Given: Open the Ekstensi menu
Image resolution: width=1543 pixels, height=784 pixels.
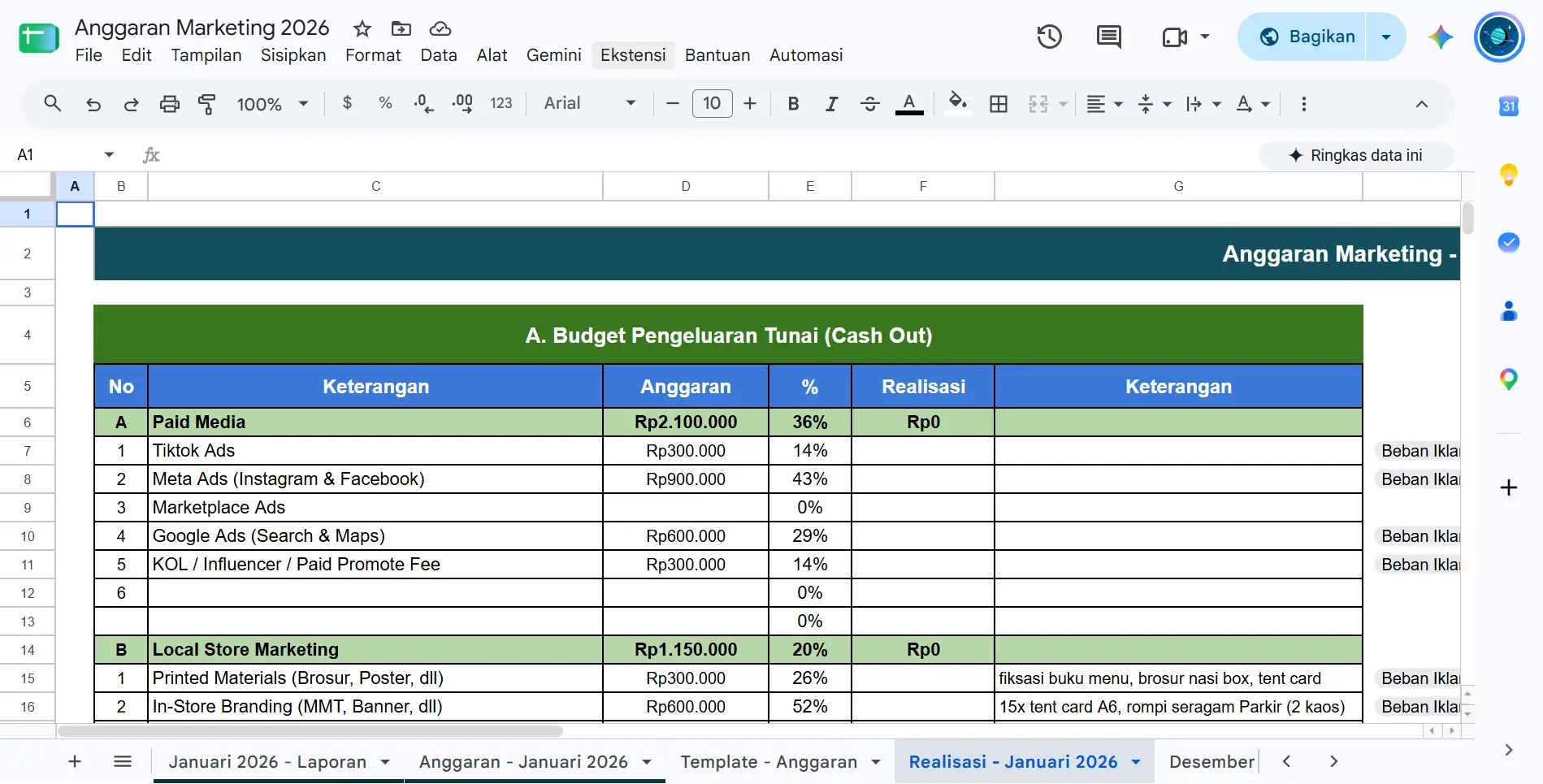Looking at the screenshot, I should 633,55.
